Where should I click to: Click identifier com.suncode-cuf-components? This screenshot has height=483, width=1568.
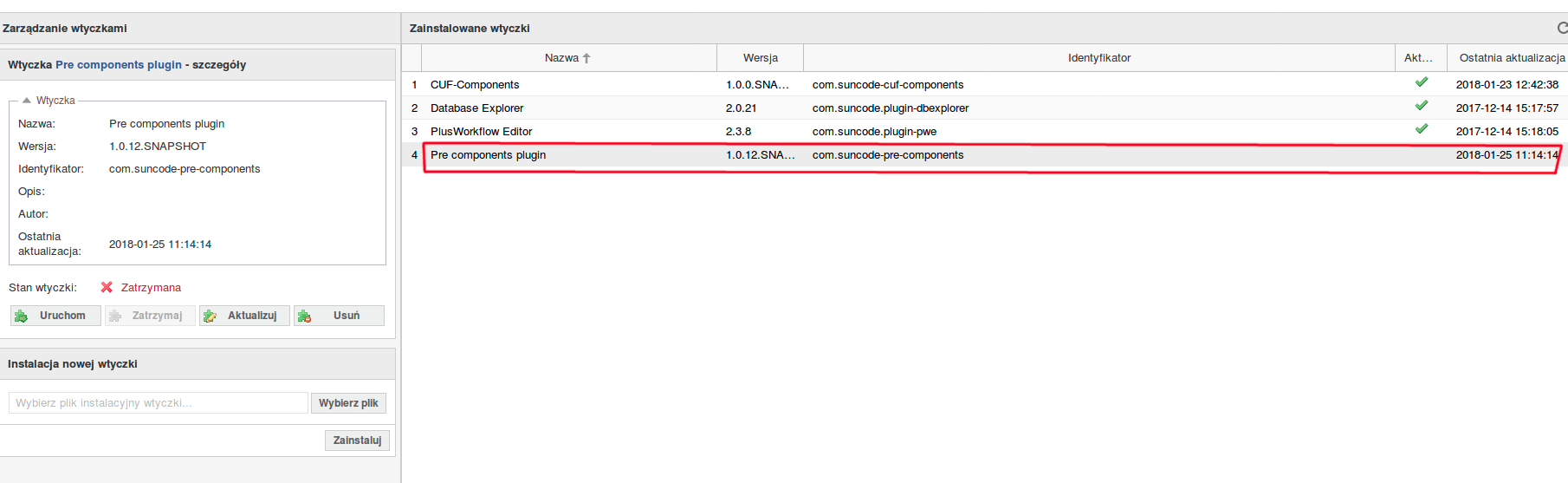[888, 85]
